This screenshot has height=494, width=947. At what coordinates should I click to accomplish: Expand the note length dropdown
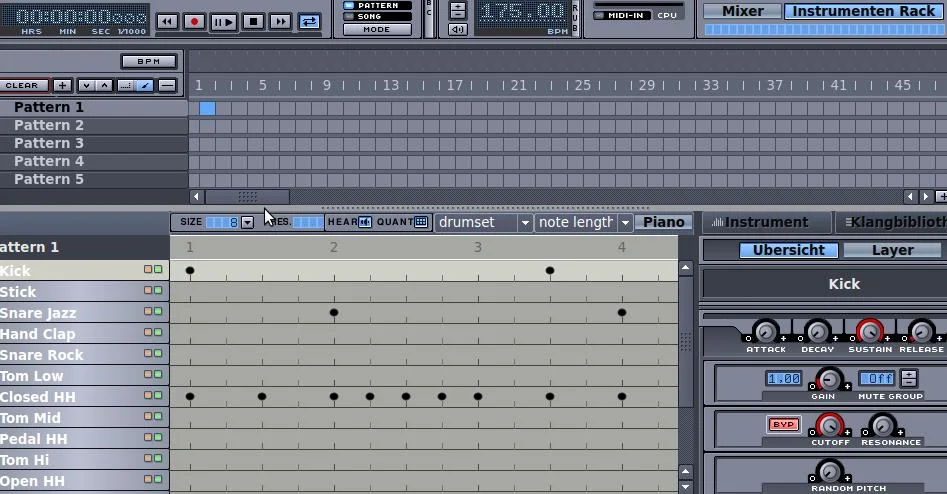point(625,222)
